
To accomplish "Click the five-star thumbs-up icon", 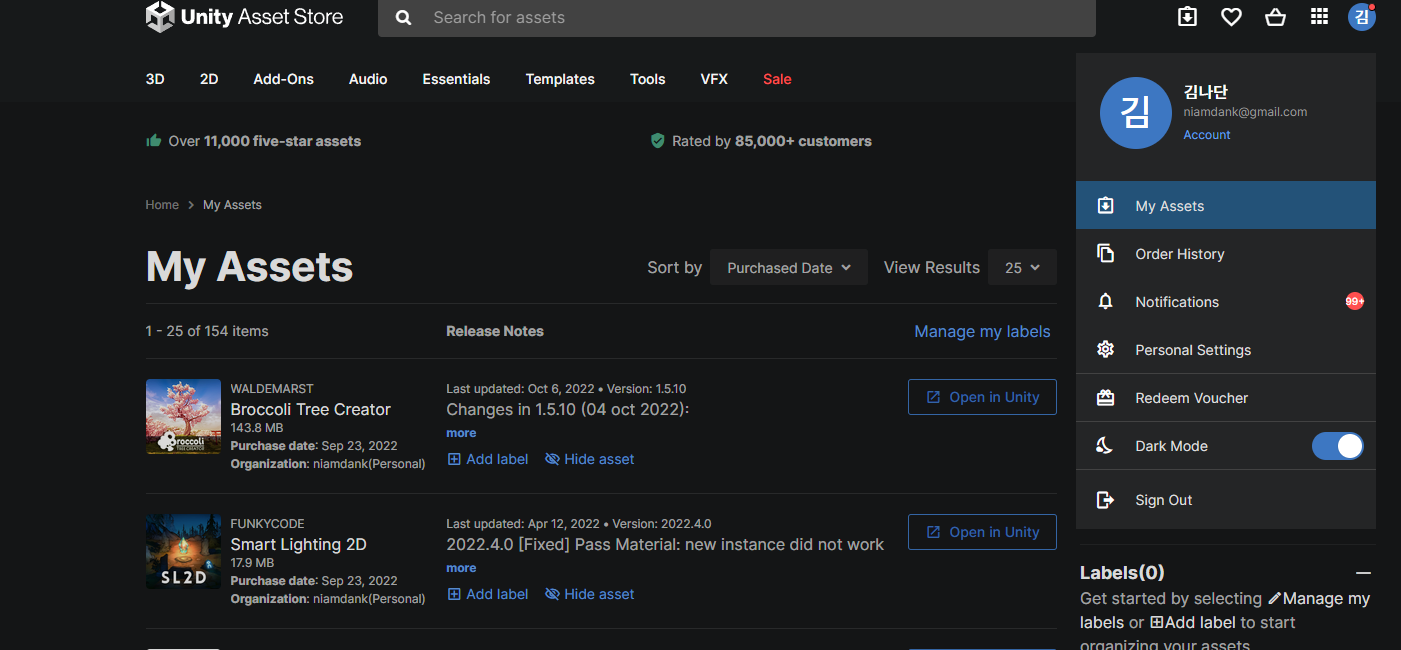I will 154,141.
